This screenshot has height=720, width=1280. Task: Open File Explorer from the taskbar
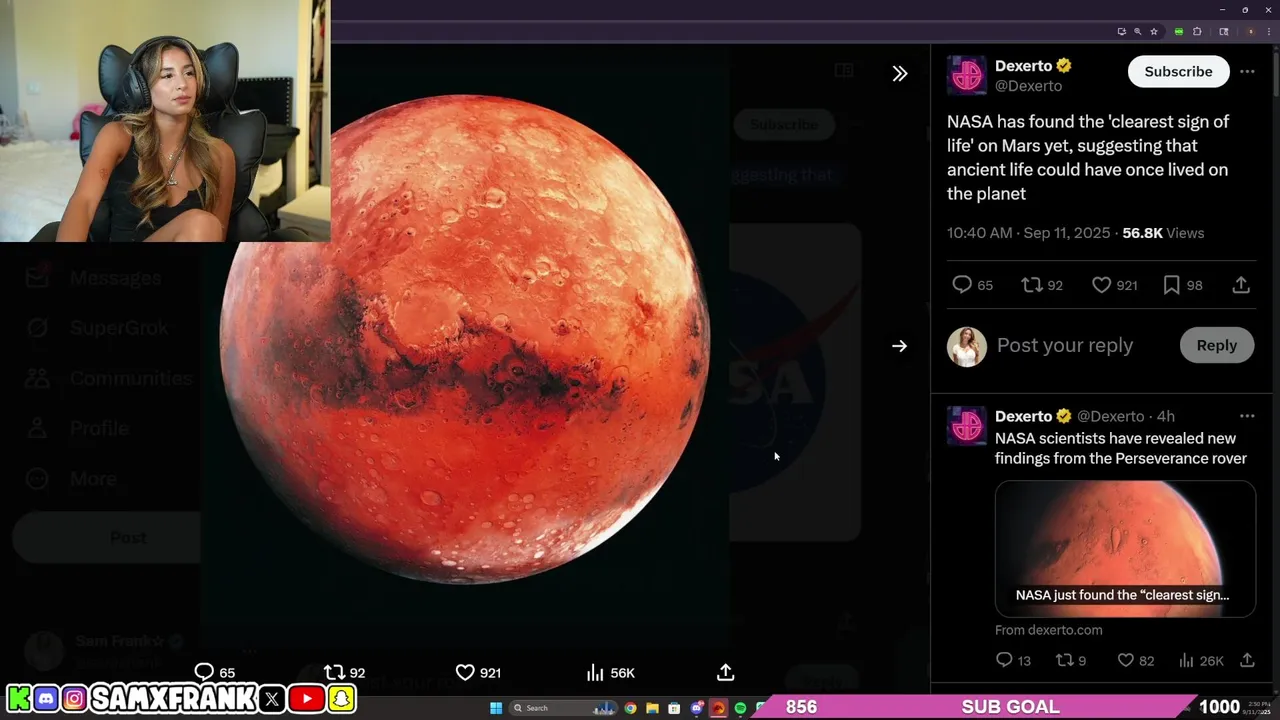click(652, 708)
